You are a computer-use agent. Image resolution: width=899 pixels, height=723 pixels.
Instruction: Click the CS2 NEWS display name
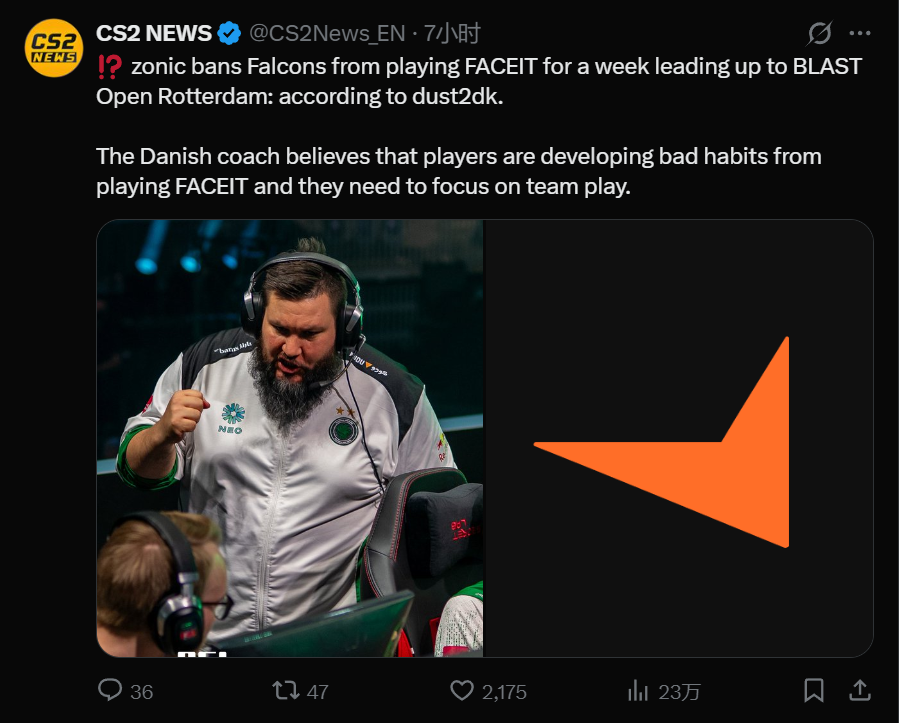click(x=154, y=33)
